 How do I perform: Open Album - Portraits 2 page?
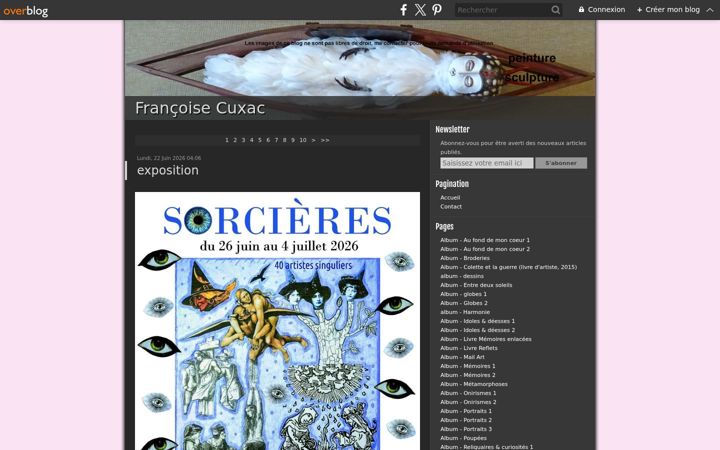point(466,420)
